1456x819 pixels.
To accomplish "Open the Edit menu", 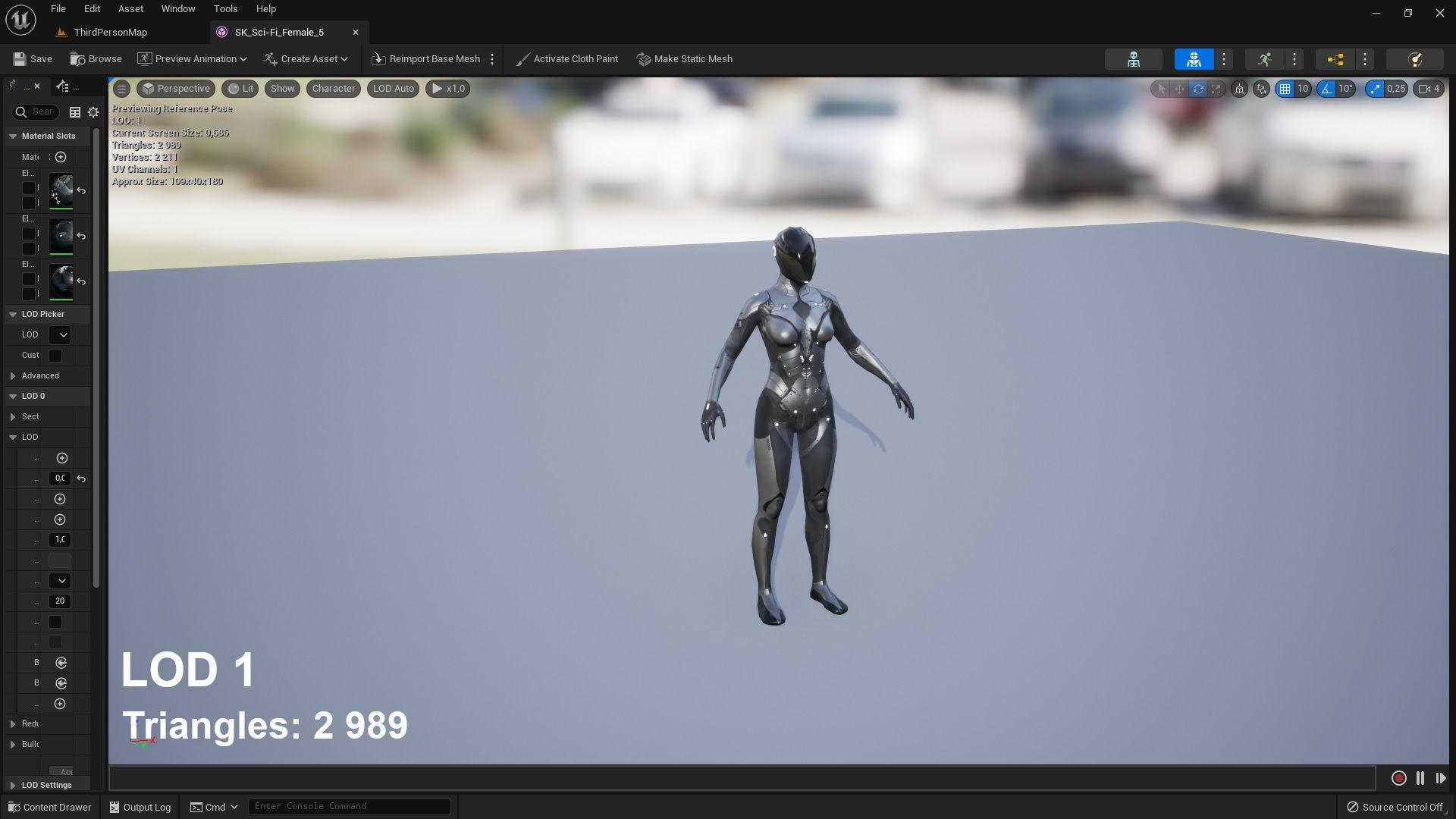I will (92, 9).
